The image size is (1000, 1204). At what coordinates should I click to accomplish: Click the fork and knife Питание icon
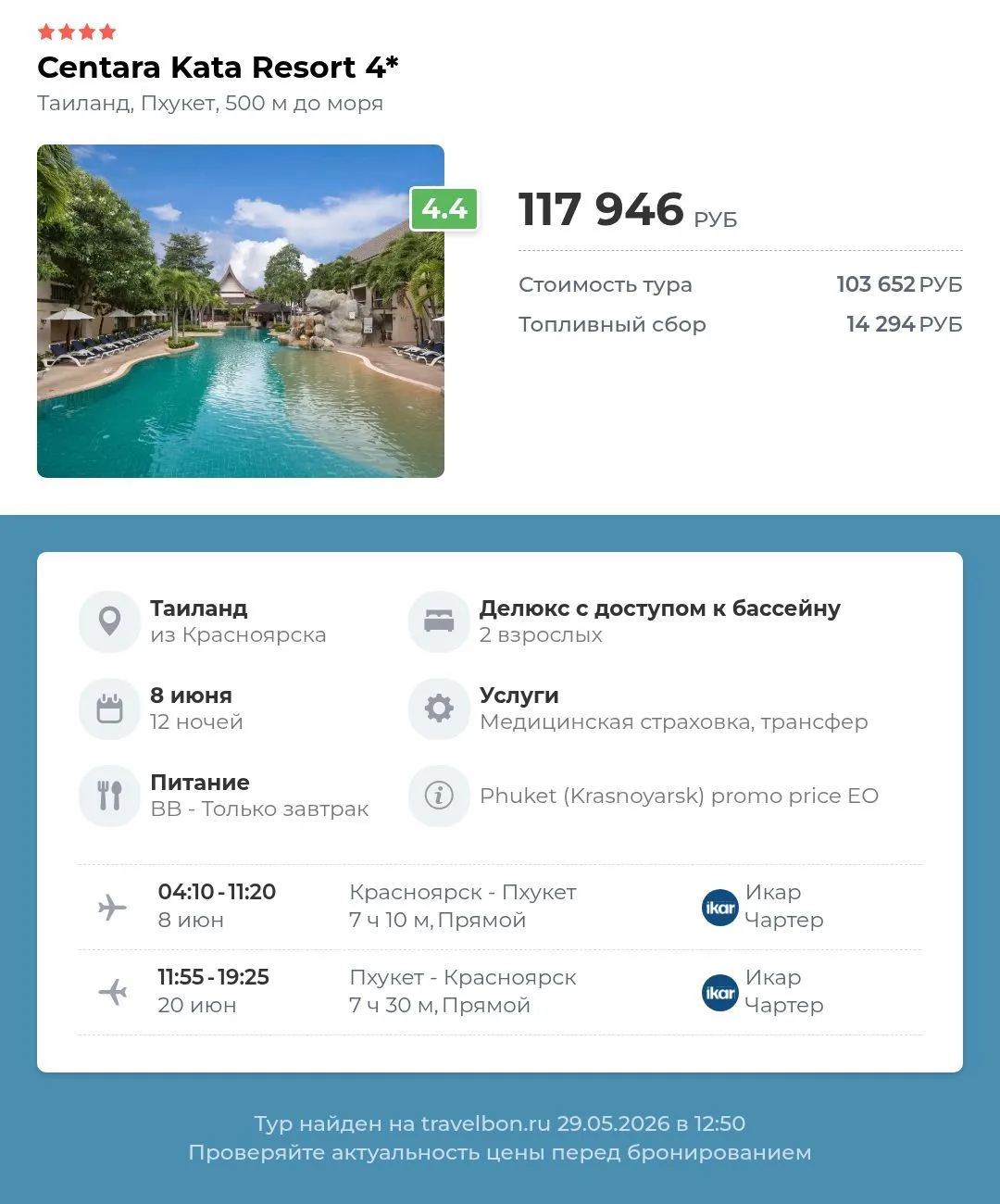tap(109, 796)
